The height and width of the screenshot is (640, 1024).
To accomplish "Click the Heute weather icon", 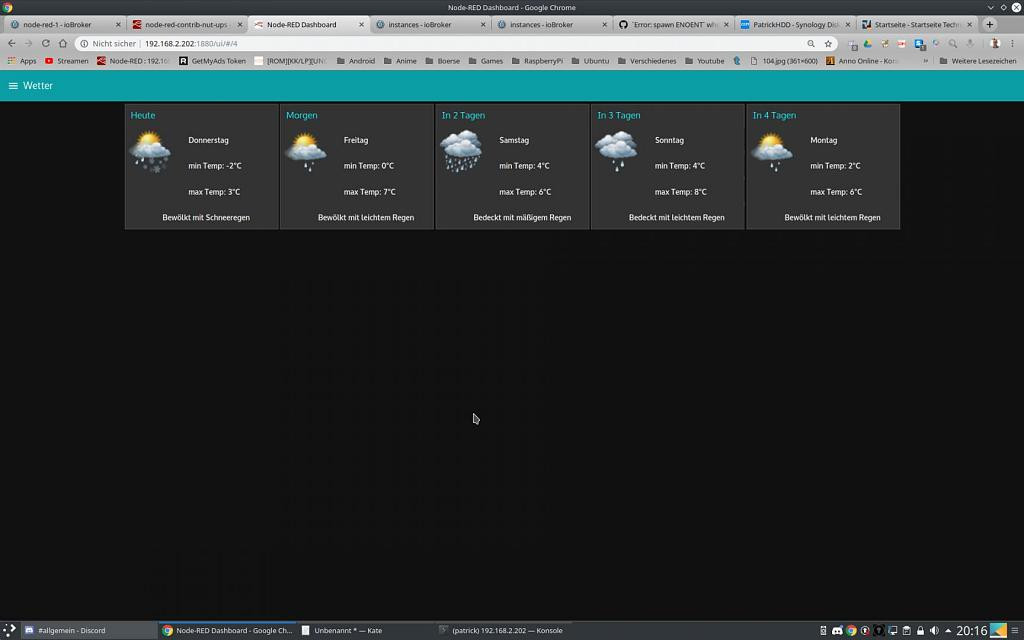I will (x=150, y=152).
